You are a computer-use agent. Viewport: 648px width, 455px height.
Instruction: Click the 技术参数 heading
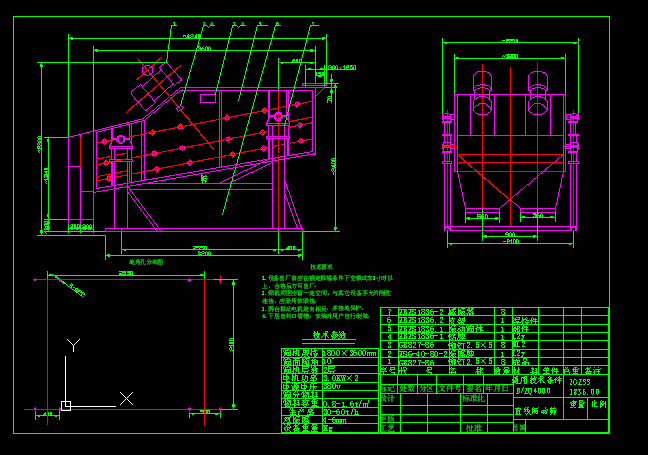(329, 335)
